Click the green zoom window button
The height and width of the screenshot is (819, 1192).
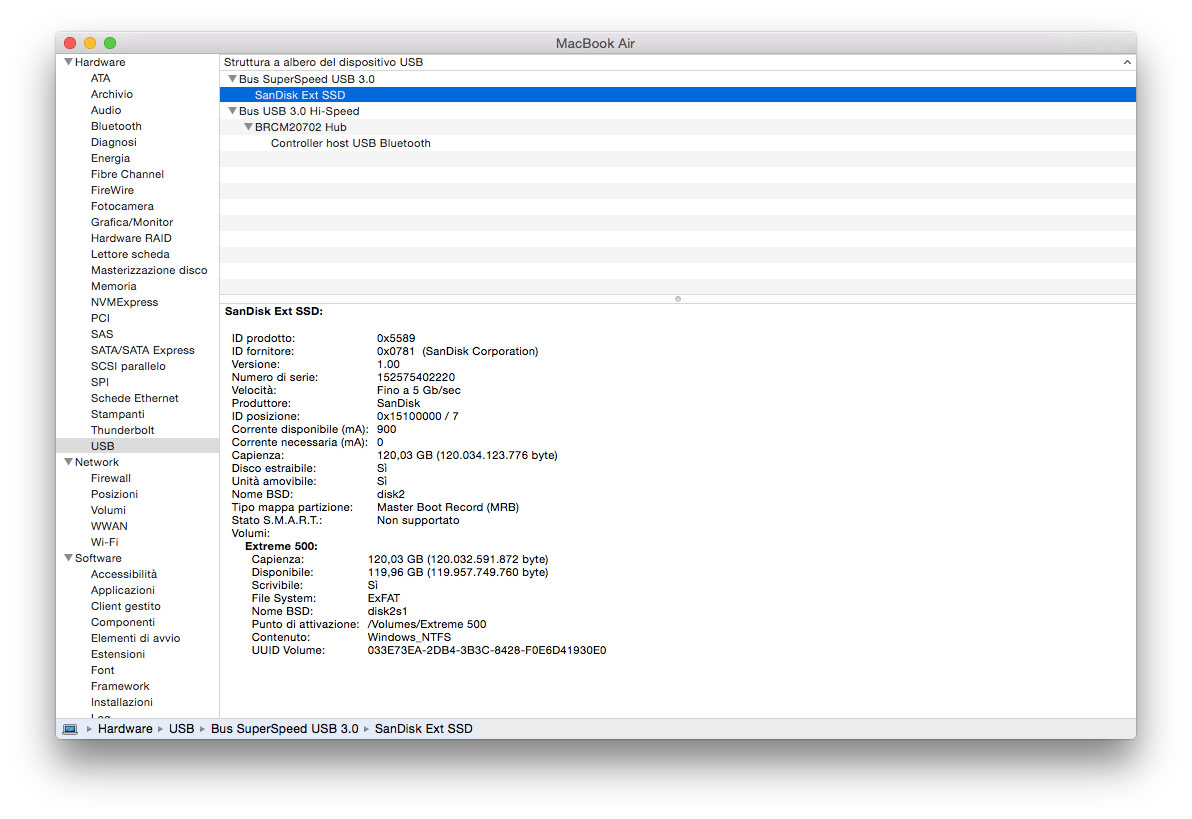[110, 43]
